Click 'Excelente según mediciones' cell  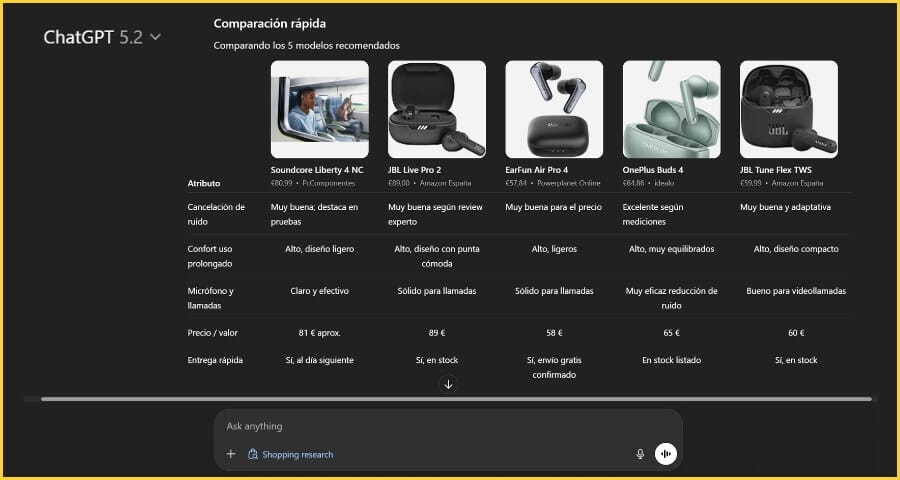(x=653, y=214)
